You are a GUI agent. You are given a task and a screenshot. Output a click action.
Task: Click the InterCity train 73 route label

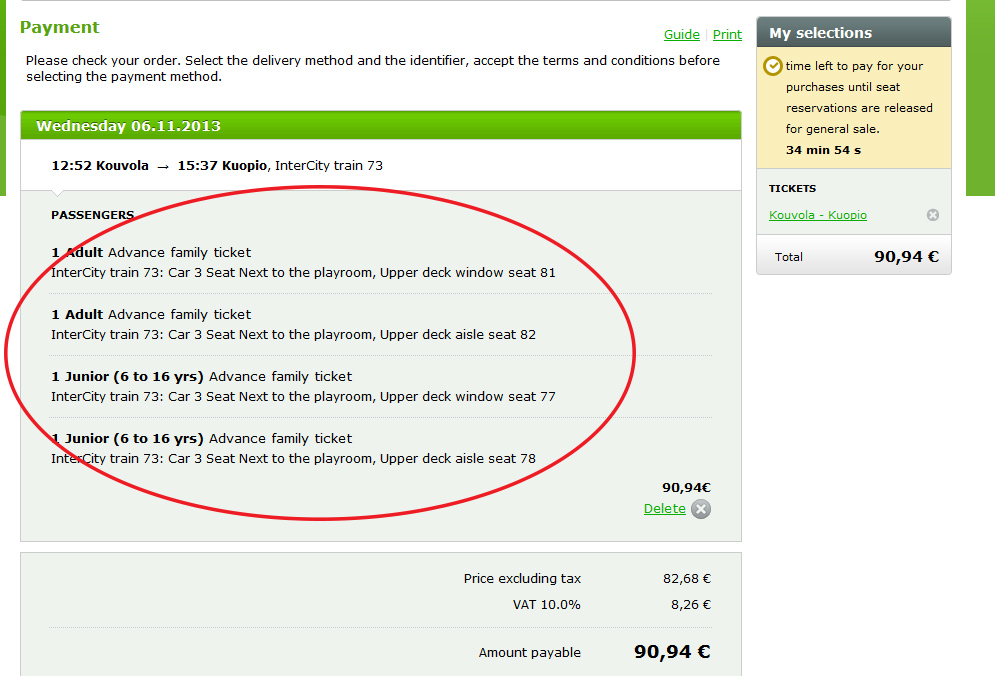(329, 166)
